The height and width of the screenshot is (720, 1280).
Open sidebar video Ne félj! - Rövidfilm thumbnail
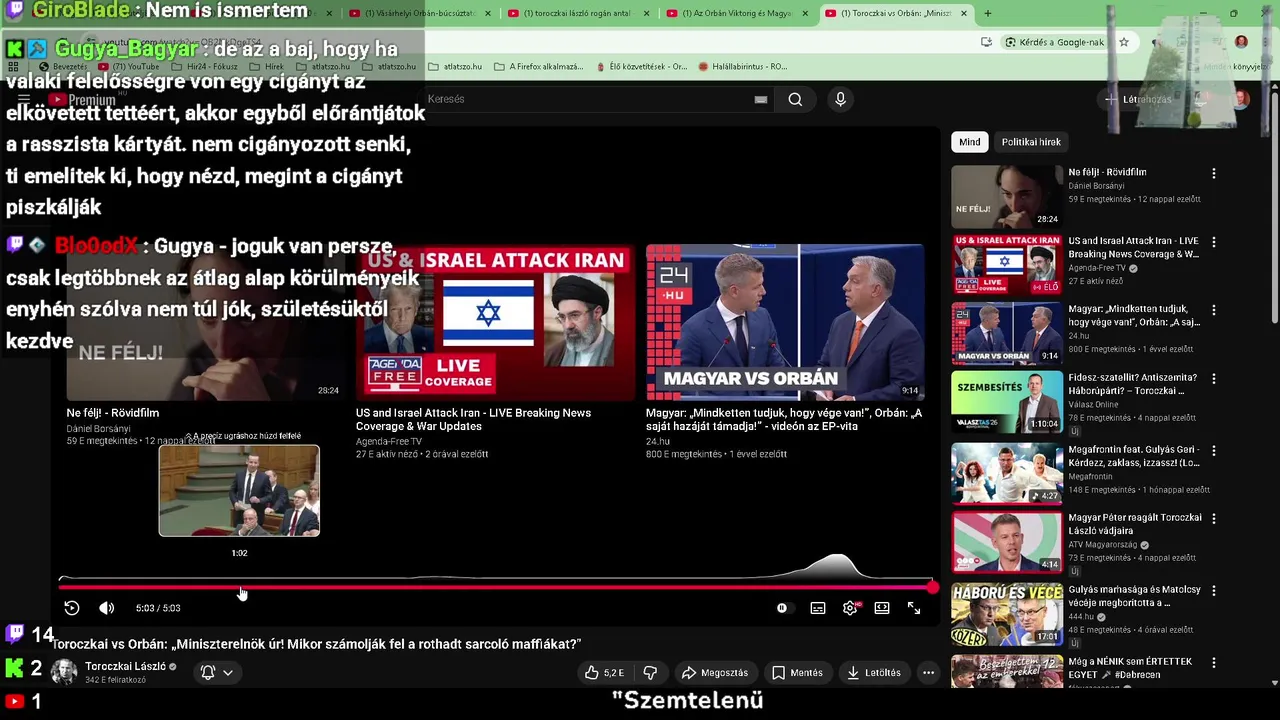(1007, 196)
